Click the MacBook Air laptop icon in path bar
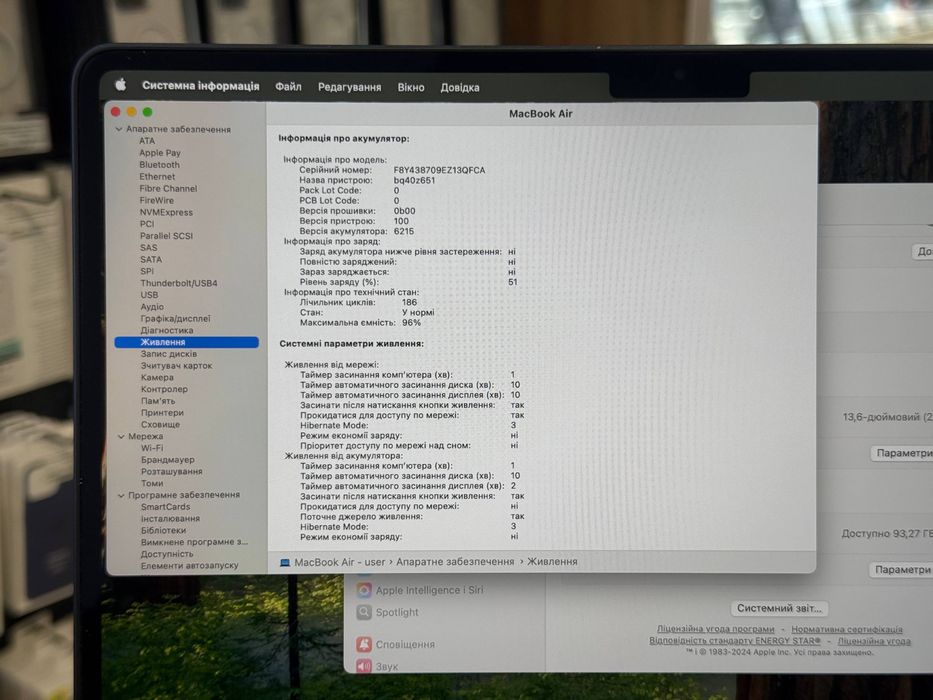933x700 pixels. click(x=285, y=562)
